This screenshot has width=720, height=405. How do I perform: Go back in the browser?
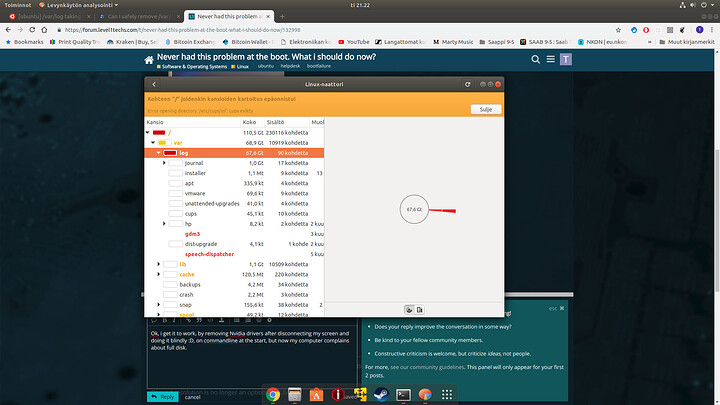pos(8,30)
